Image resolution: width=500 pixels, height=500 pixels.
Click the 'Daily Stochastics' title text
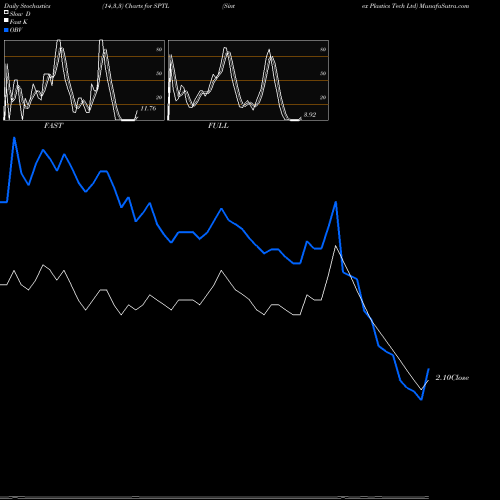click(27, 6)
